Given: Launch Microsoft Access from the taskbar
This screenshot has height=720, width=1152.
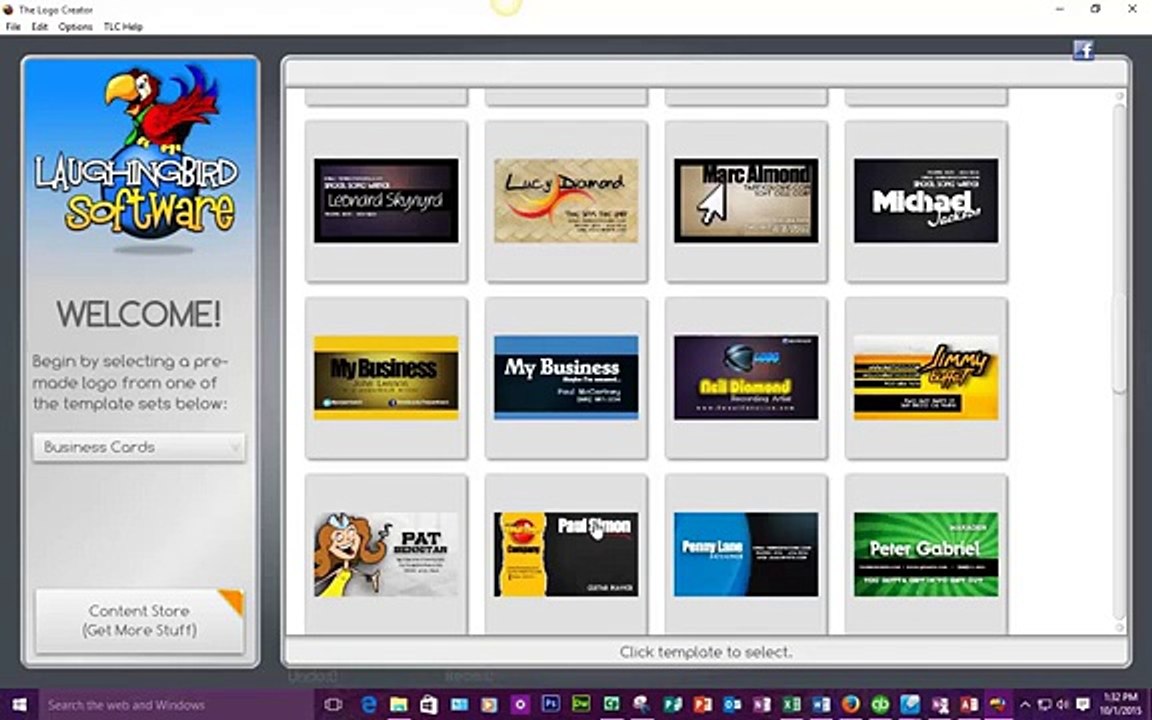Looking at the screenshot, I should tap(969, 705).
